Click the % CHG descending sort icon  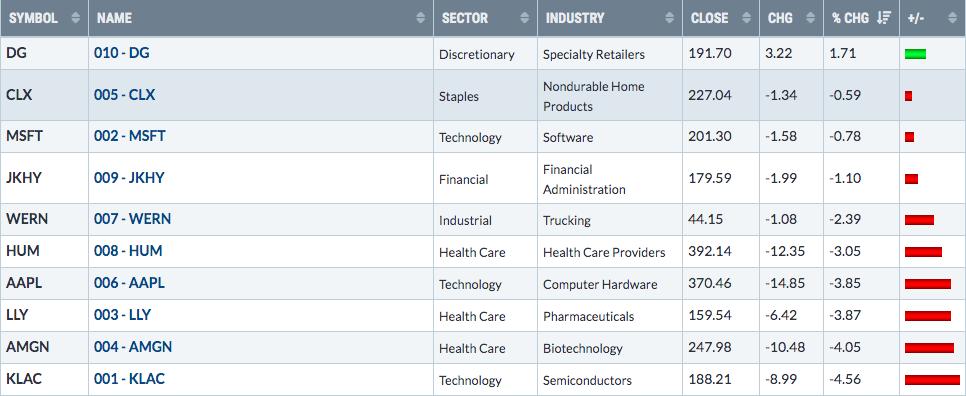[x=883, y=18]
